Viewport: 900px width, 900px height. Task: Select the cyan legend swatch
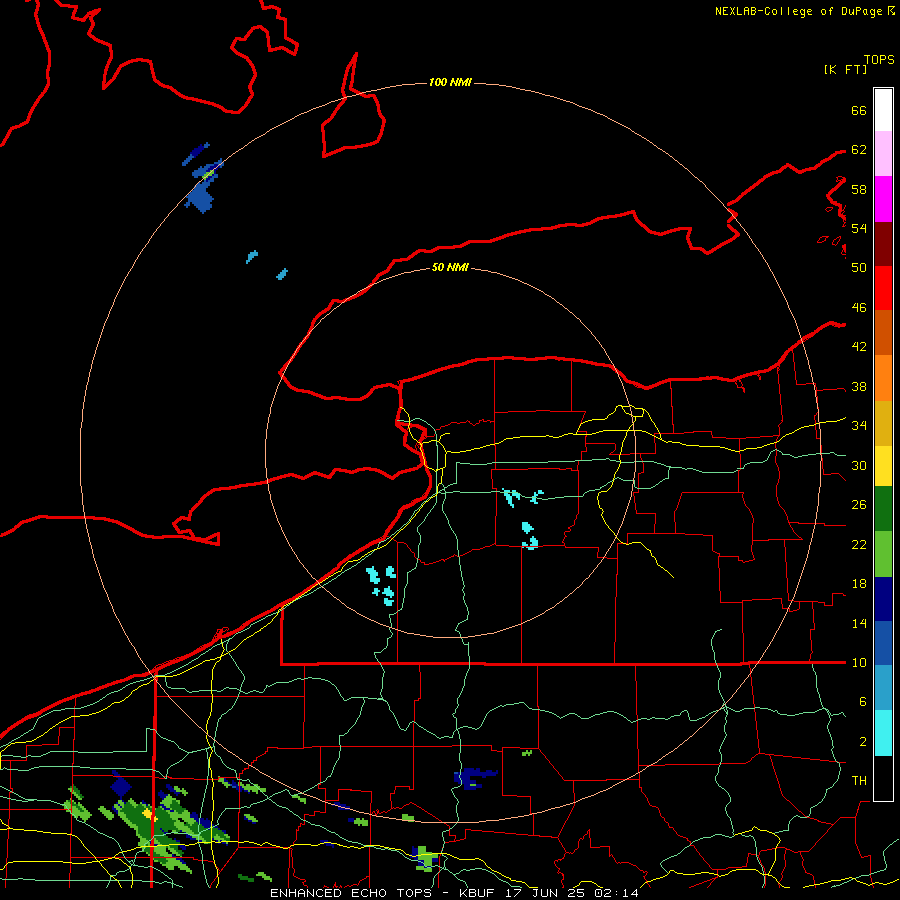(x=883, y=733)
